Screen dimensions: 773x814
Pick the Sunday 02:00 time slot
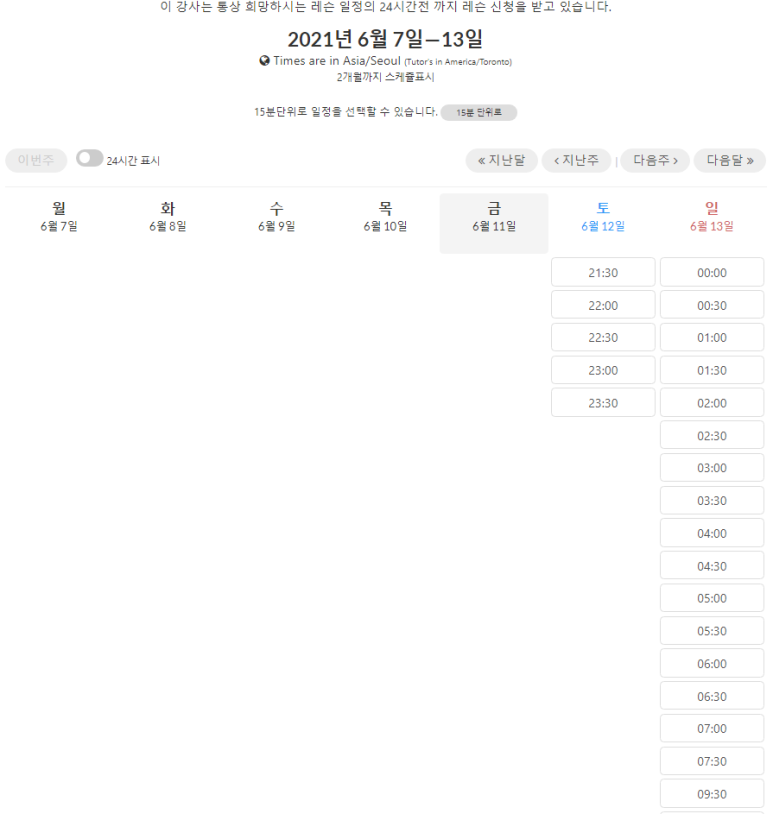[712, 403]
